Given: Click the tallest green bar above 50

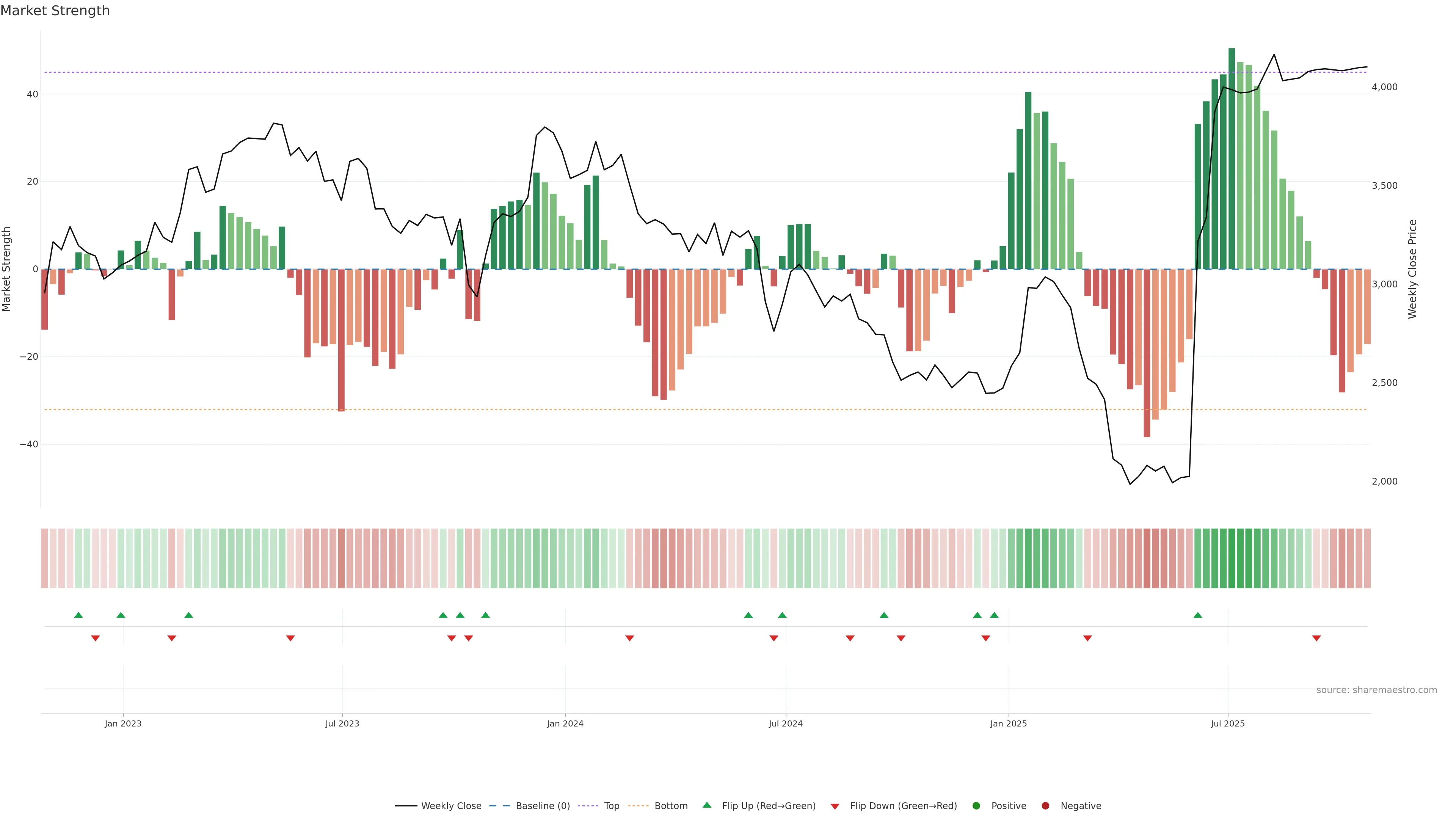Looking at the screenshot, I should pos(1232,158).
